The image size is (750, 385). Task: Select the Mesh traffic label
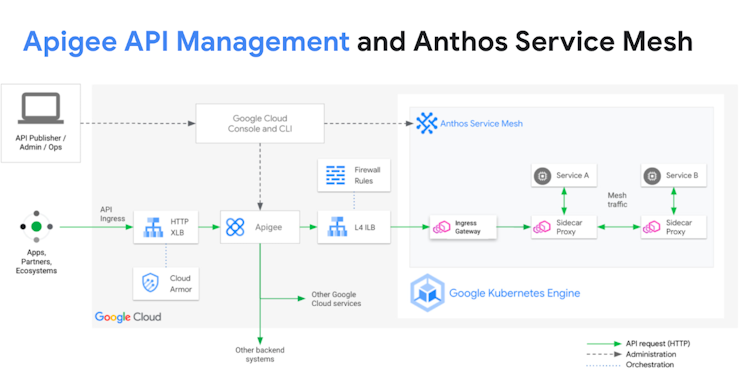(617, 200)
